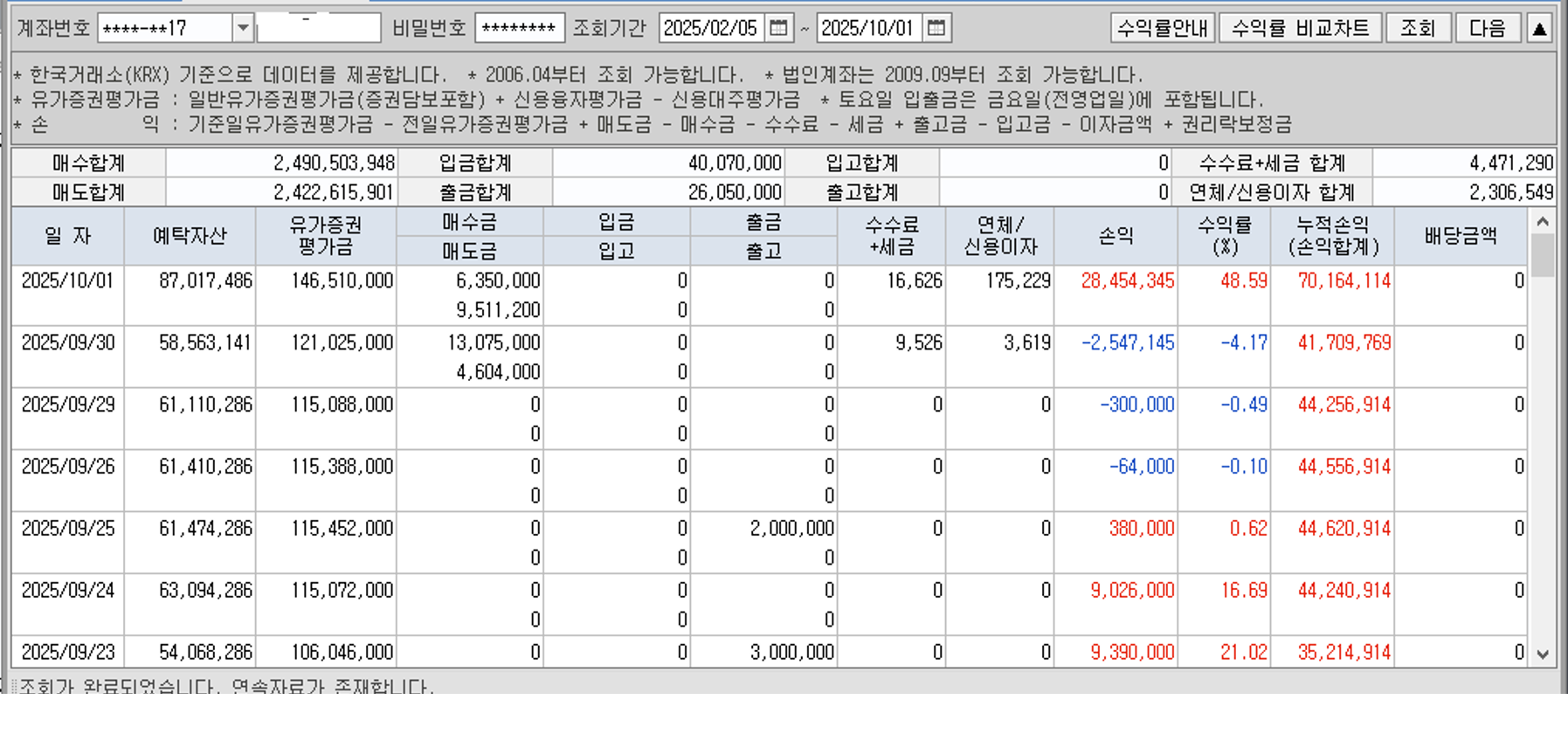Viewport: 1568px width, 755px height.
Task: Select the 2025/09/30 date row
Action: tap(769, 357)
